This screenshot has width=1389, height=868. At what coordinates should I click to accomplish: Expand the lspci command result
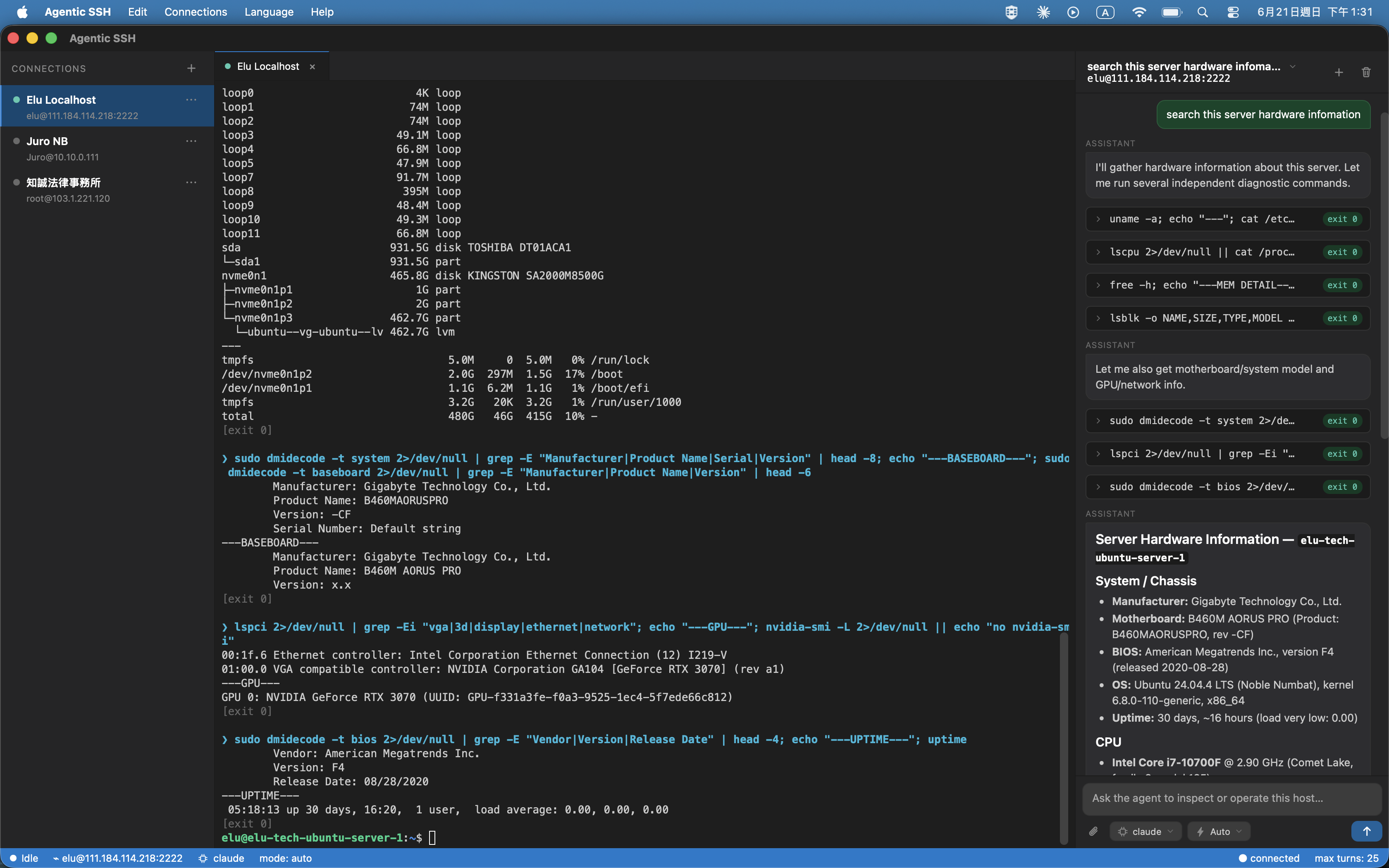[1228, 453]
